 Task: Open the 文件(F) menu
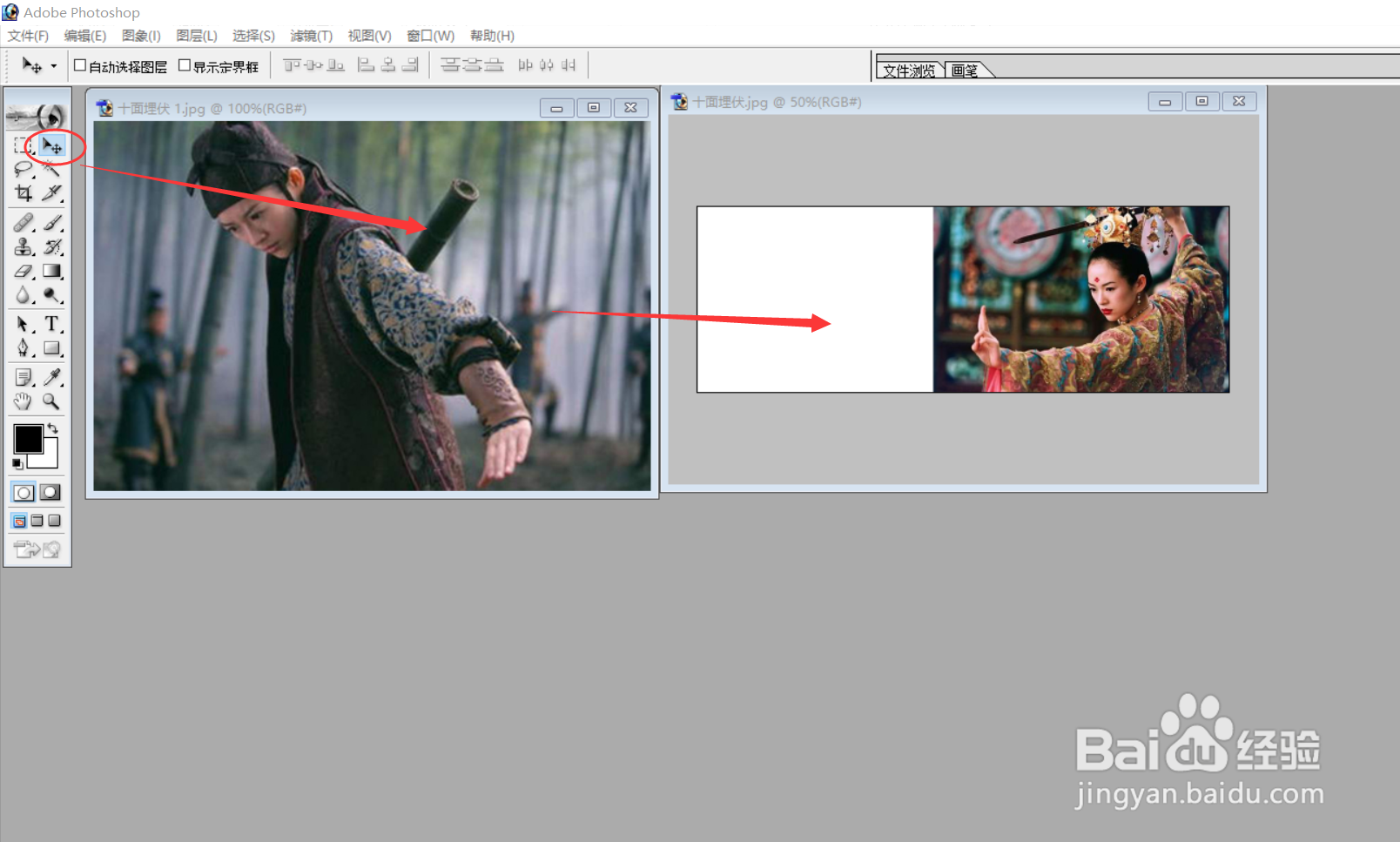28,36
